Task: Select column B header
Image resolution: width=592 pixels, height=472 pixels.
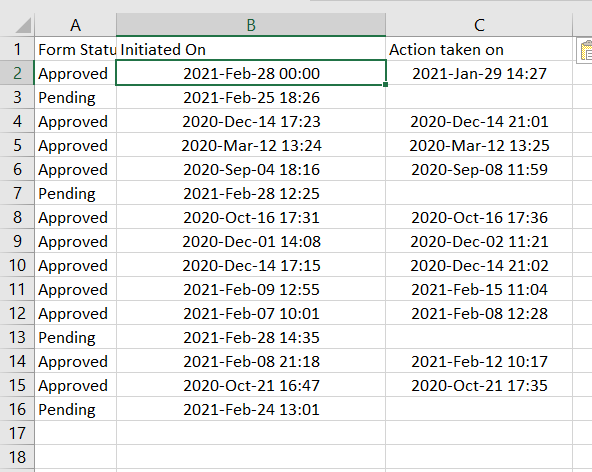Action: (251, 25)
